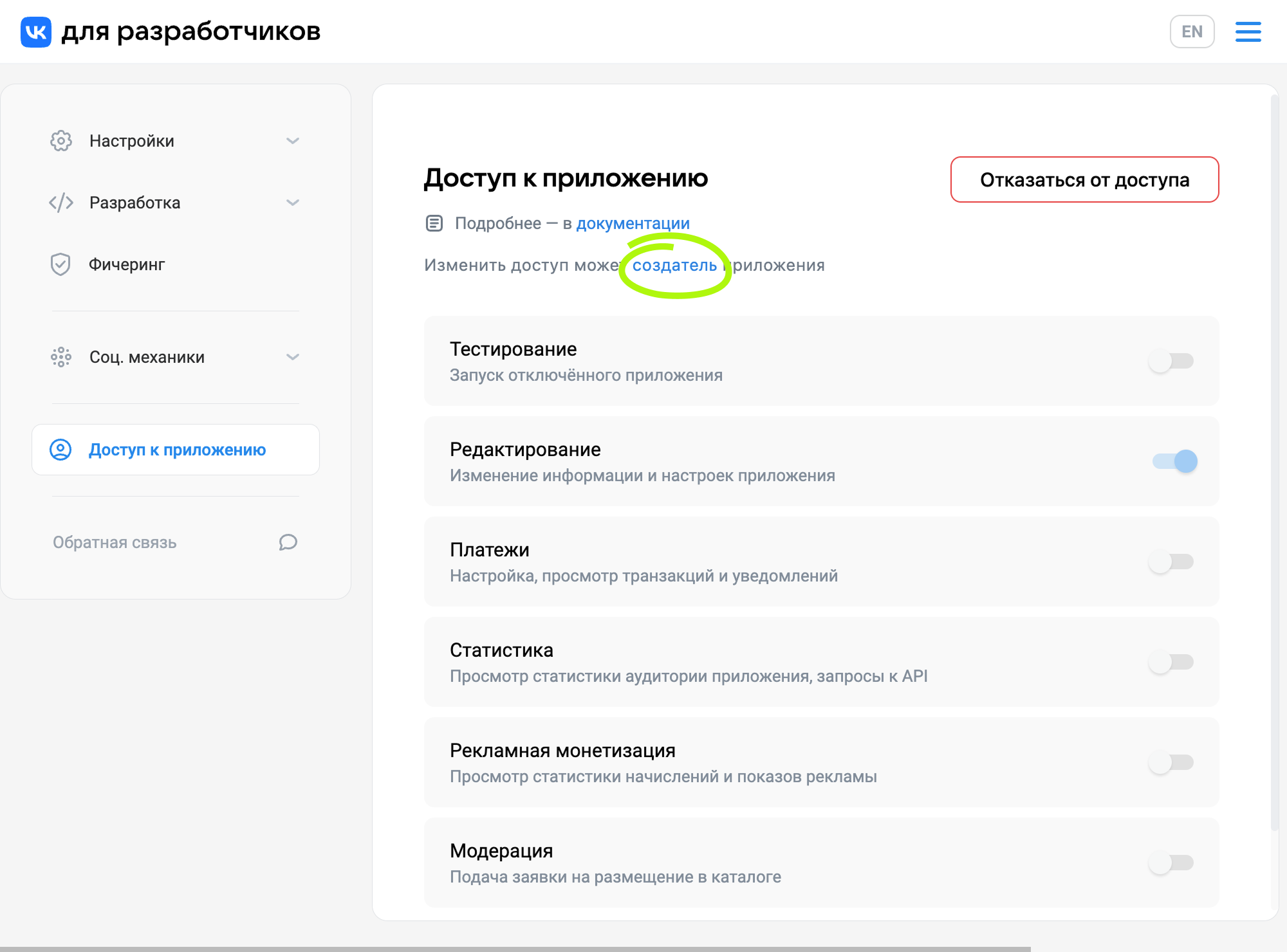Open the Обратная связь feedback link
Viewport: 1287px width, 952px height.
(x=176, y=542)
